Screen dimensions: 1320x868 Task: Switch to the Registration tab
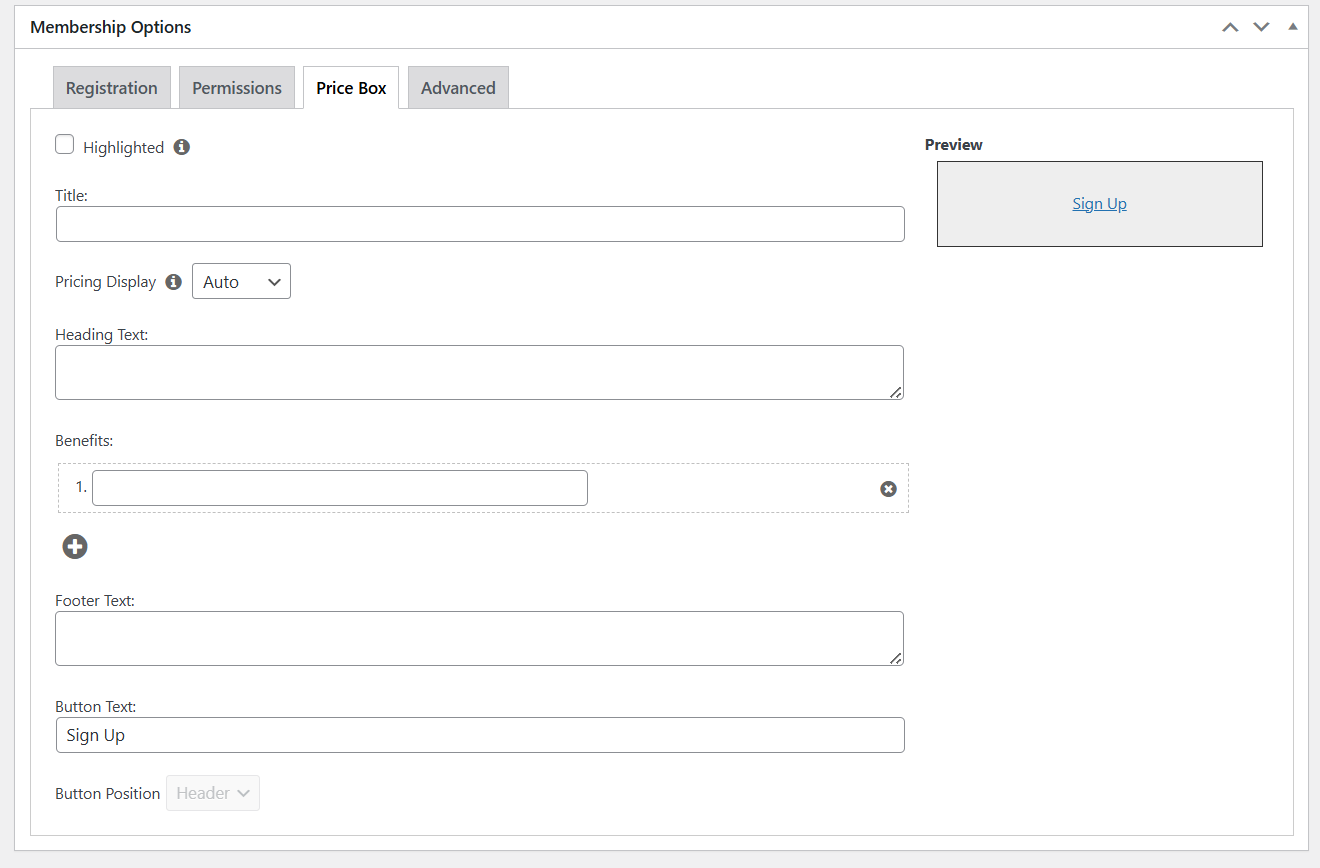(x=112, y=88)
